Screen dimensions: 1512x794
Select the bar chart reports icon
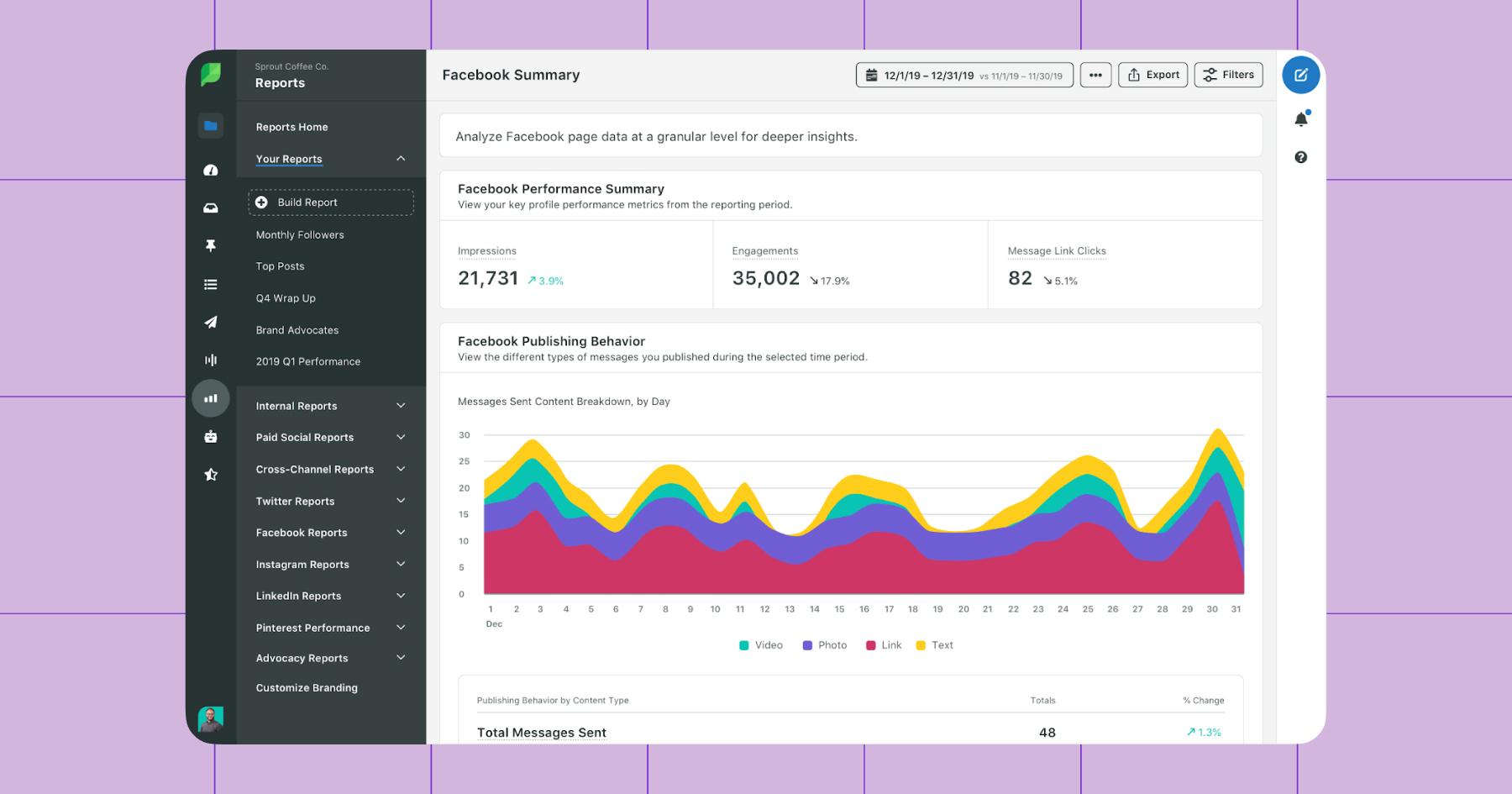point(211,398)
